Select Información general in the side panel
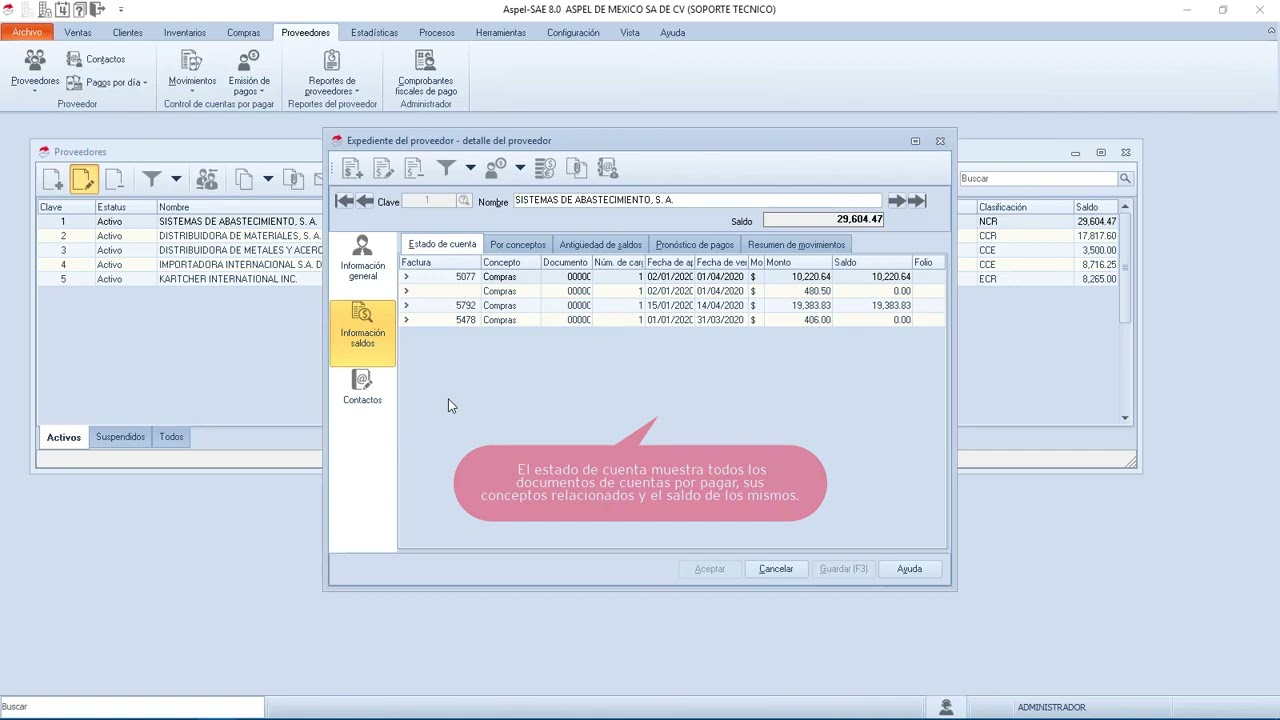This screenshot has height=720, width=1280. tap(362, 258)
